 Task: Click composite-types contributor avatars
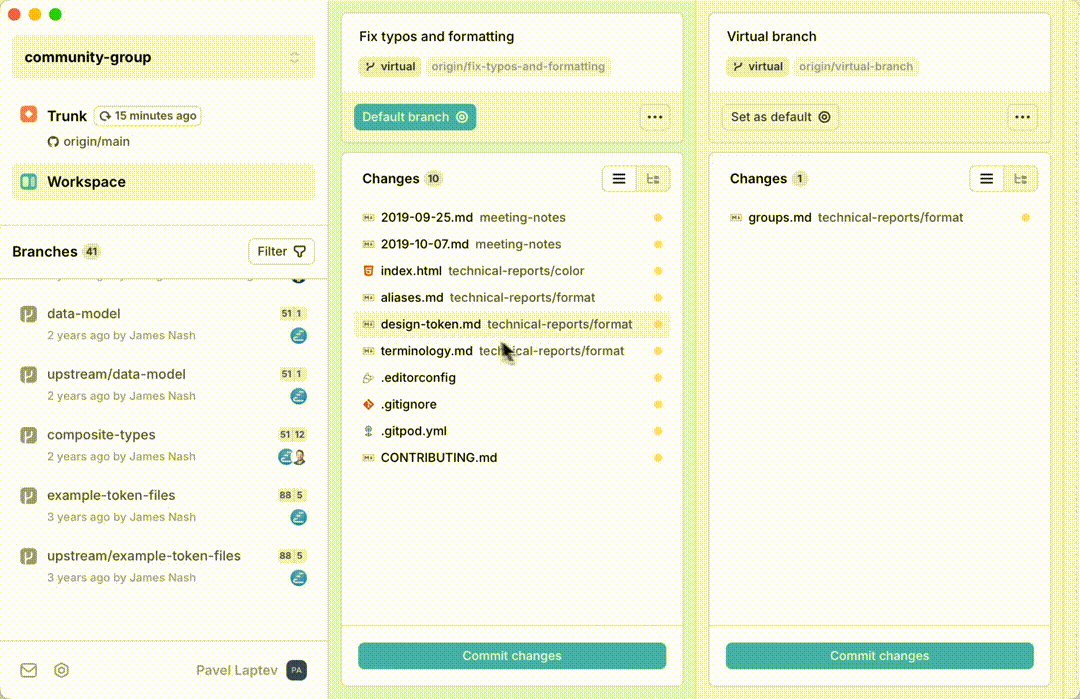click(x=292, y=457)
